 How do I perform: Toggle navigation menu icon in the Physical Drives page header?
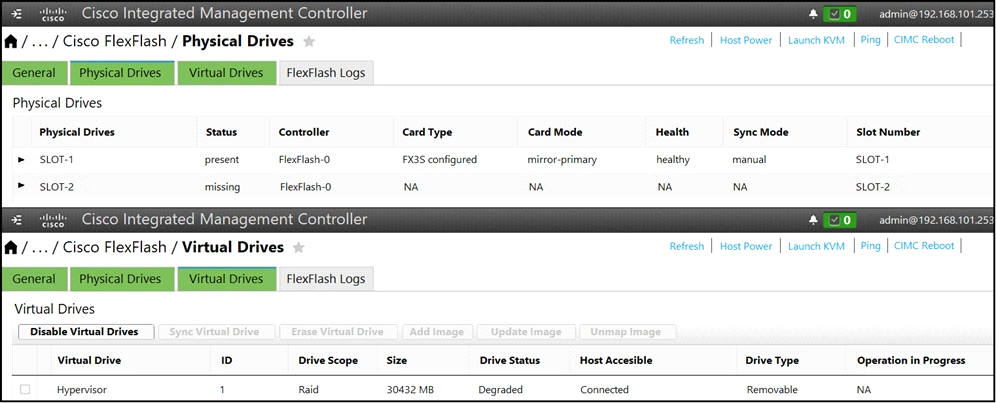[x=17, y=13]
